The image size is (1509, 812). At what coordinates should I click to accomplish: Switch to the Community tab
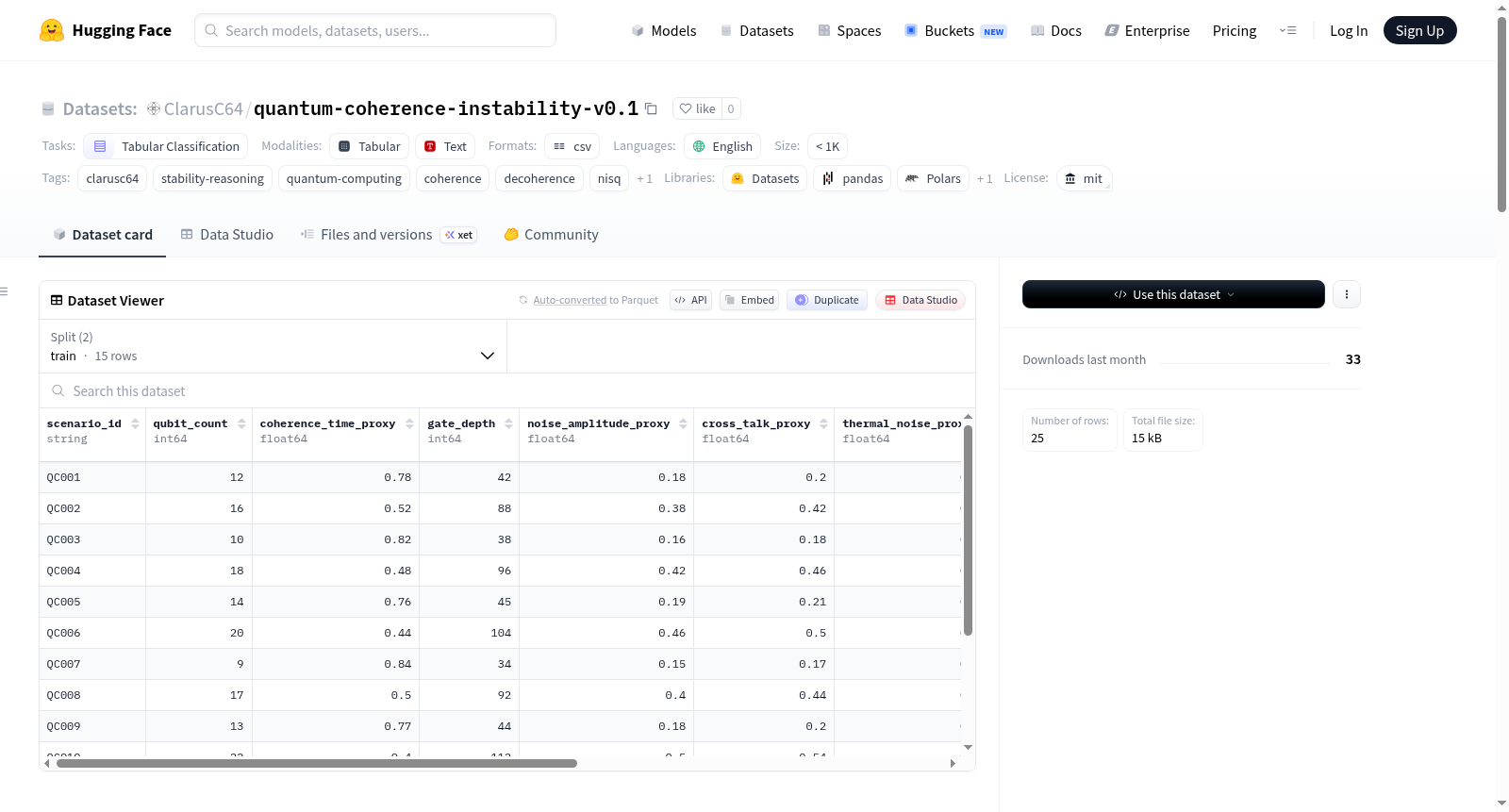click(x=551, y=235)
